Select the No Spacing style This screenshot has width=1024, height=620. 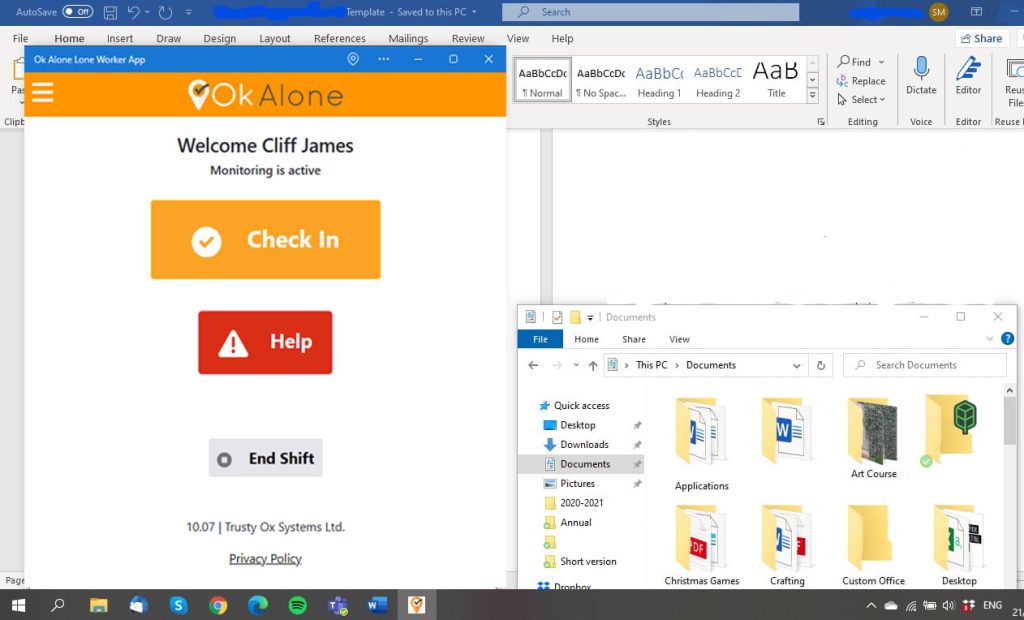[x=601, y=80]
